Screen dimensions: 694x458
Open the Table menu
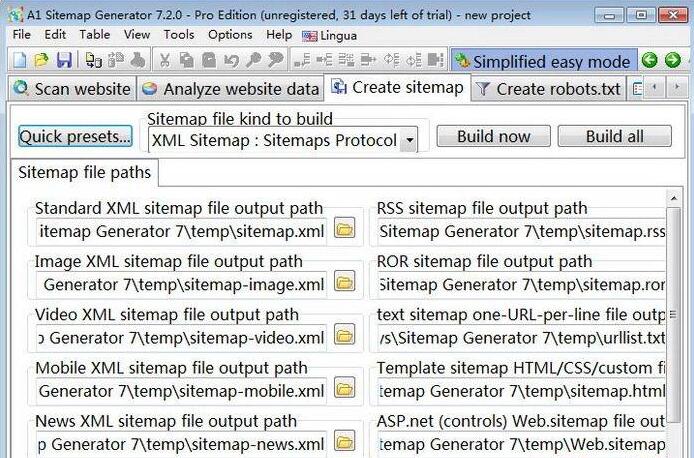coord(95,35)
